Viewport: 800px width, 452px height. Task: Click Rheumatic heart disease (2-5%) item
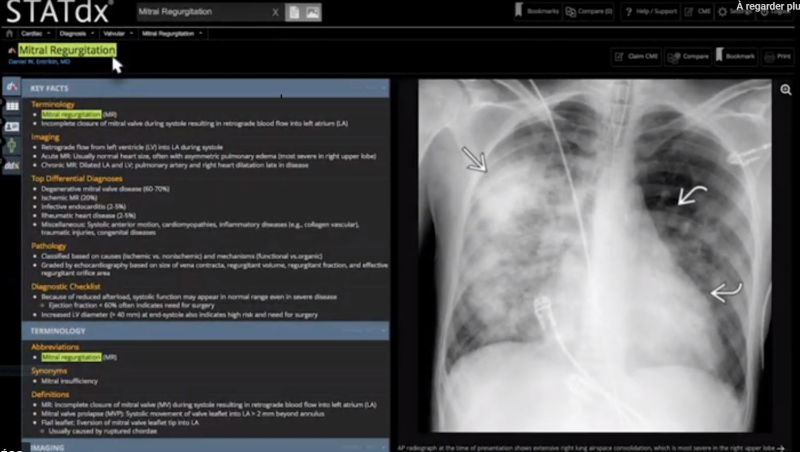click(88, 216)
